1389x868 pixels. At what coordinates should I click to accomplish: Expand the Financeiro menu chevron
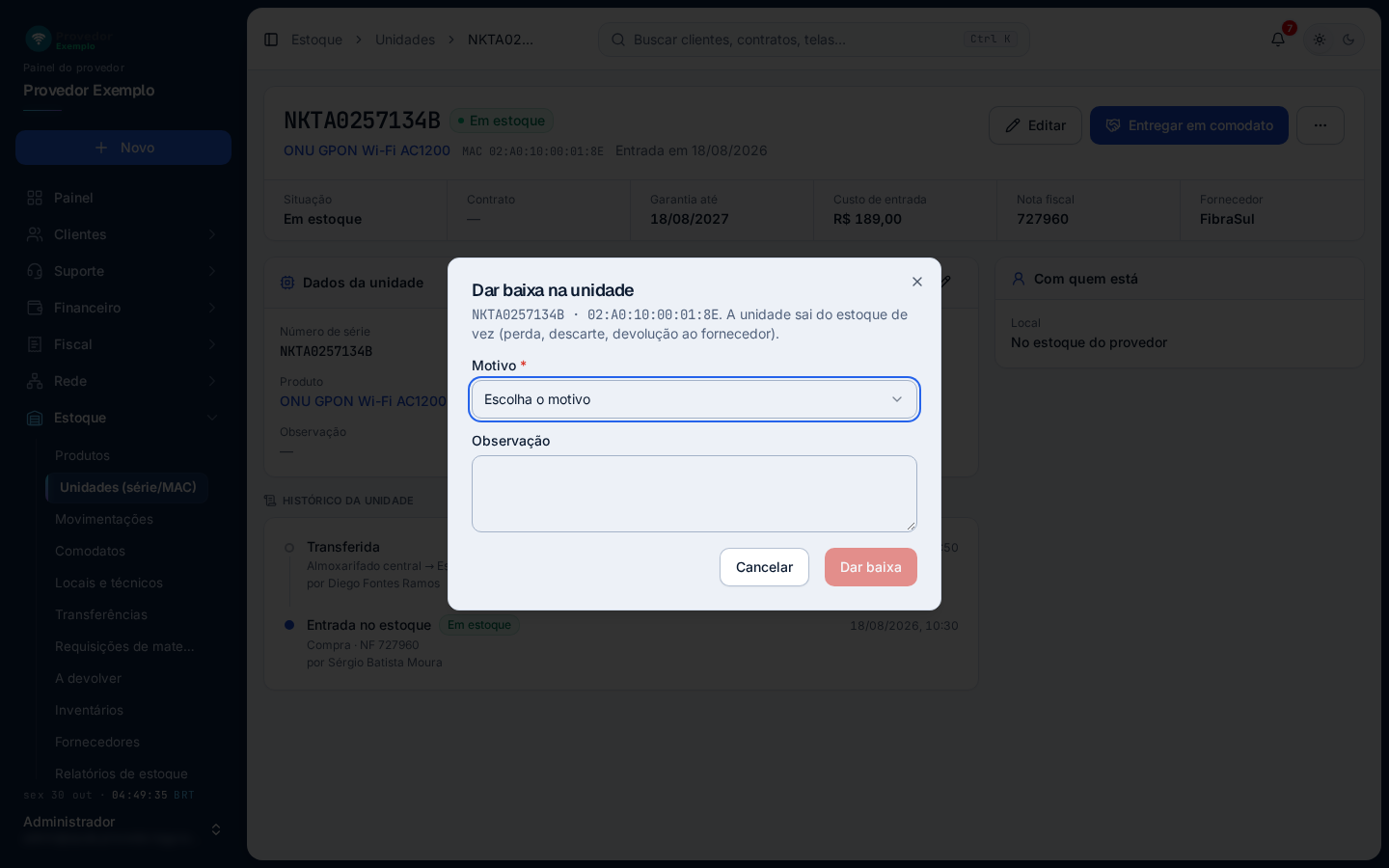212,308
